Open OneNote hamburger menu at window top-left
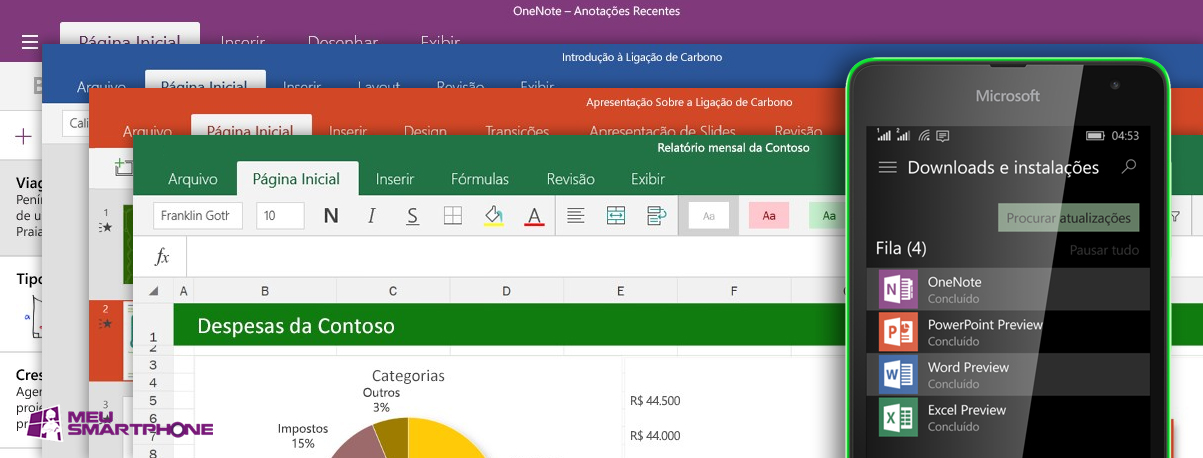The height and width of the screenshot is (458, 1203). pos(30,42)
